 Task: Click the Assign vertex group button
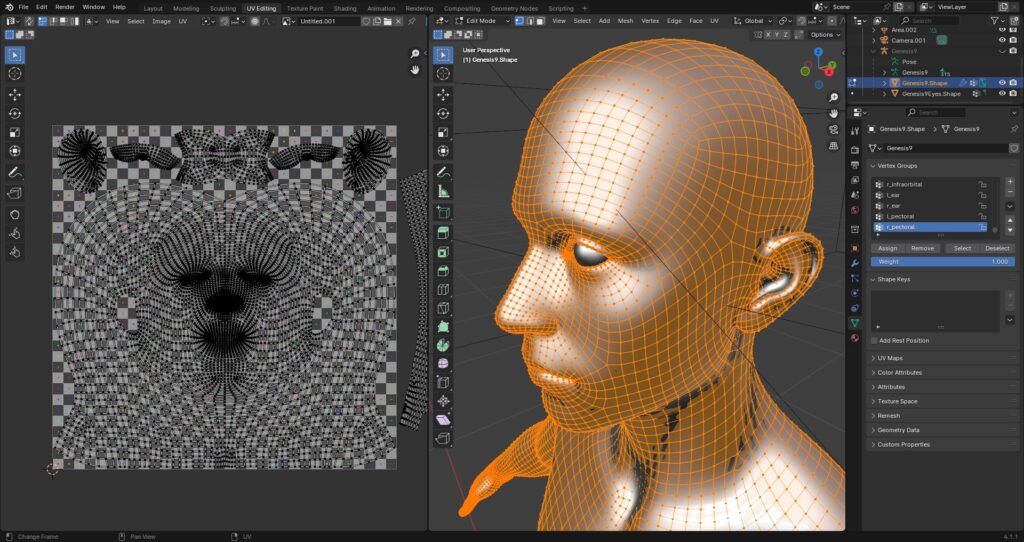pyautogui.click(x=888, y=248)
